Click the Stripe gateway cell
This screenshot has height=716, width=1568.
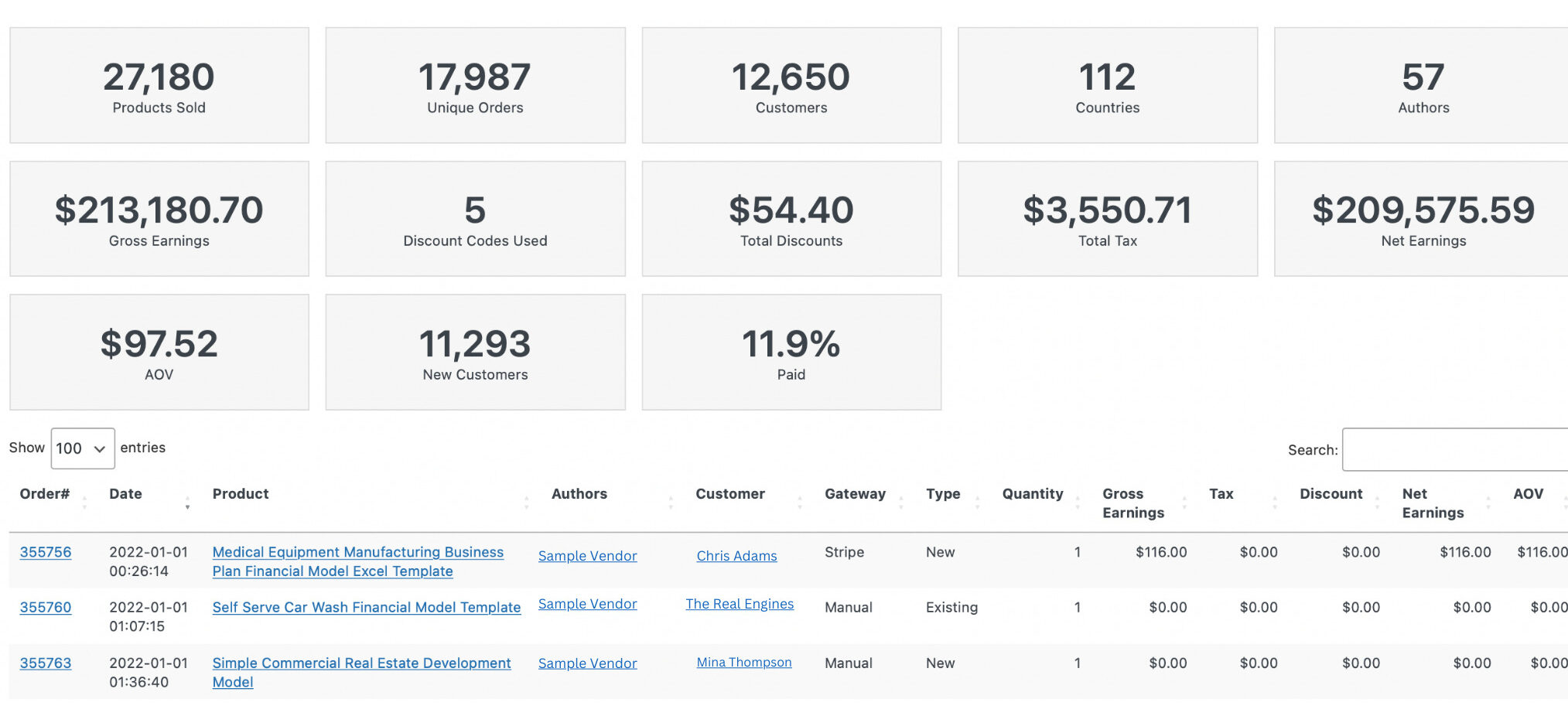845,552
